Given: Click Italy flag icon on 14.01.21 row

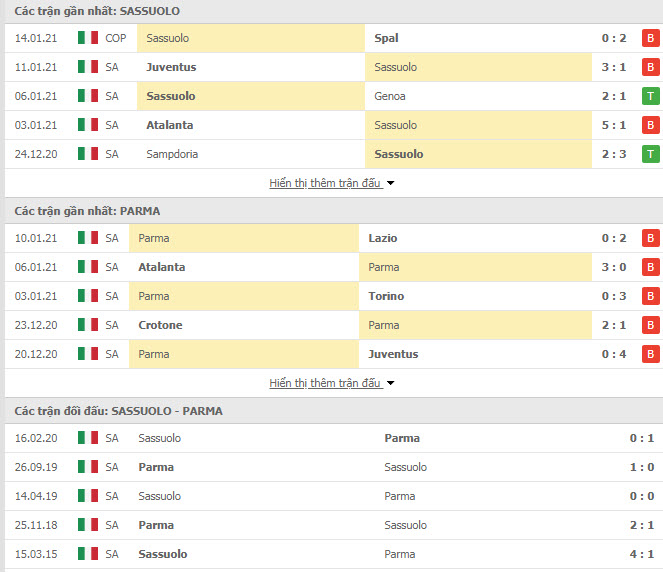Looking at the screenshot, I should click(88, 38).
